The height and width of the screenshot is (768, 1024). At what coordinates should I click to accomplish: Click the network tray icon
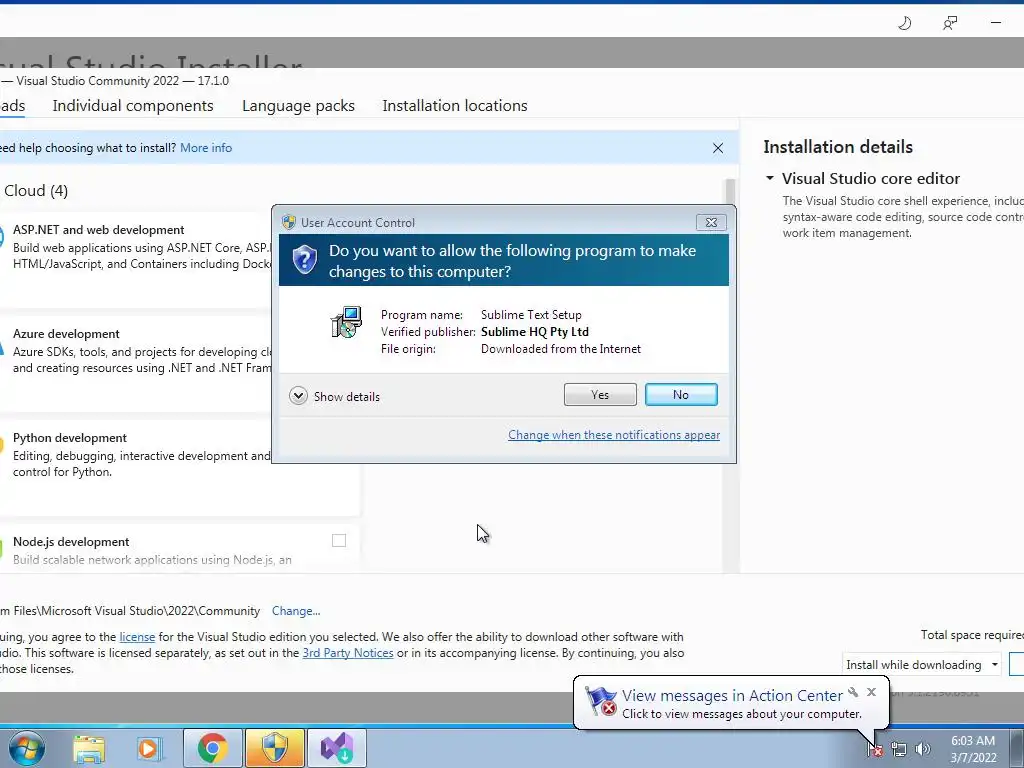[x=899, y=750]
